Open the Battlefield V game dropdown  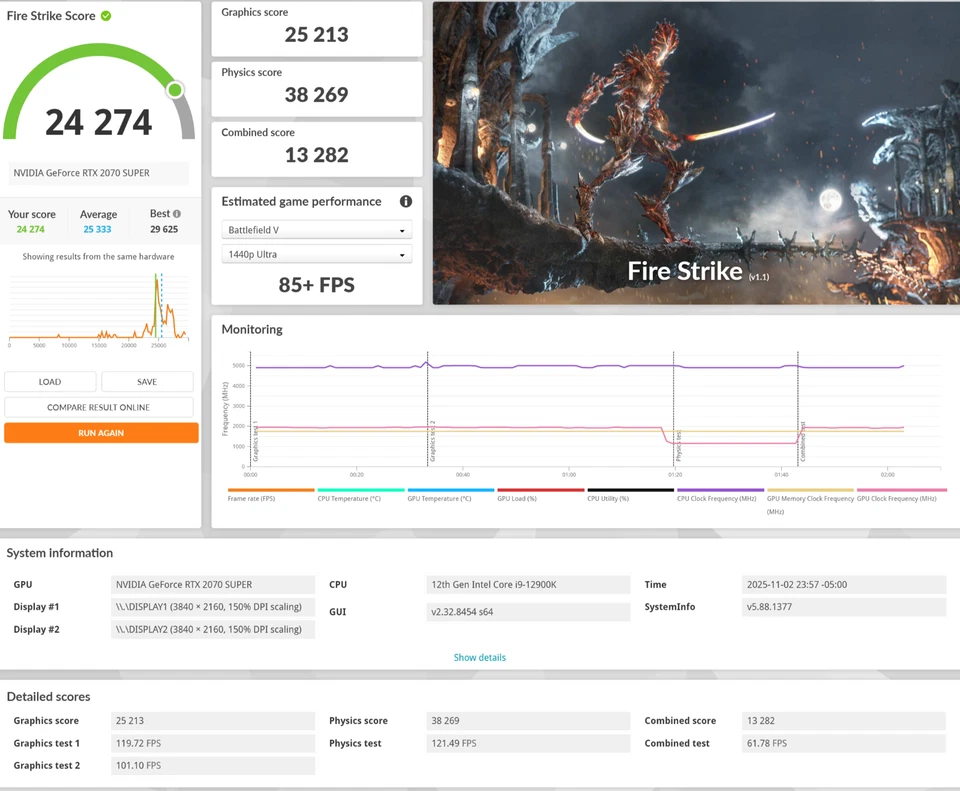pos(316,230)
